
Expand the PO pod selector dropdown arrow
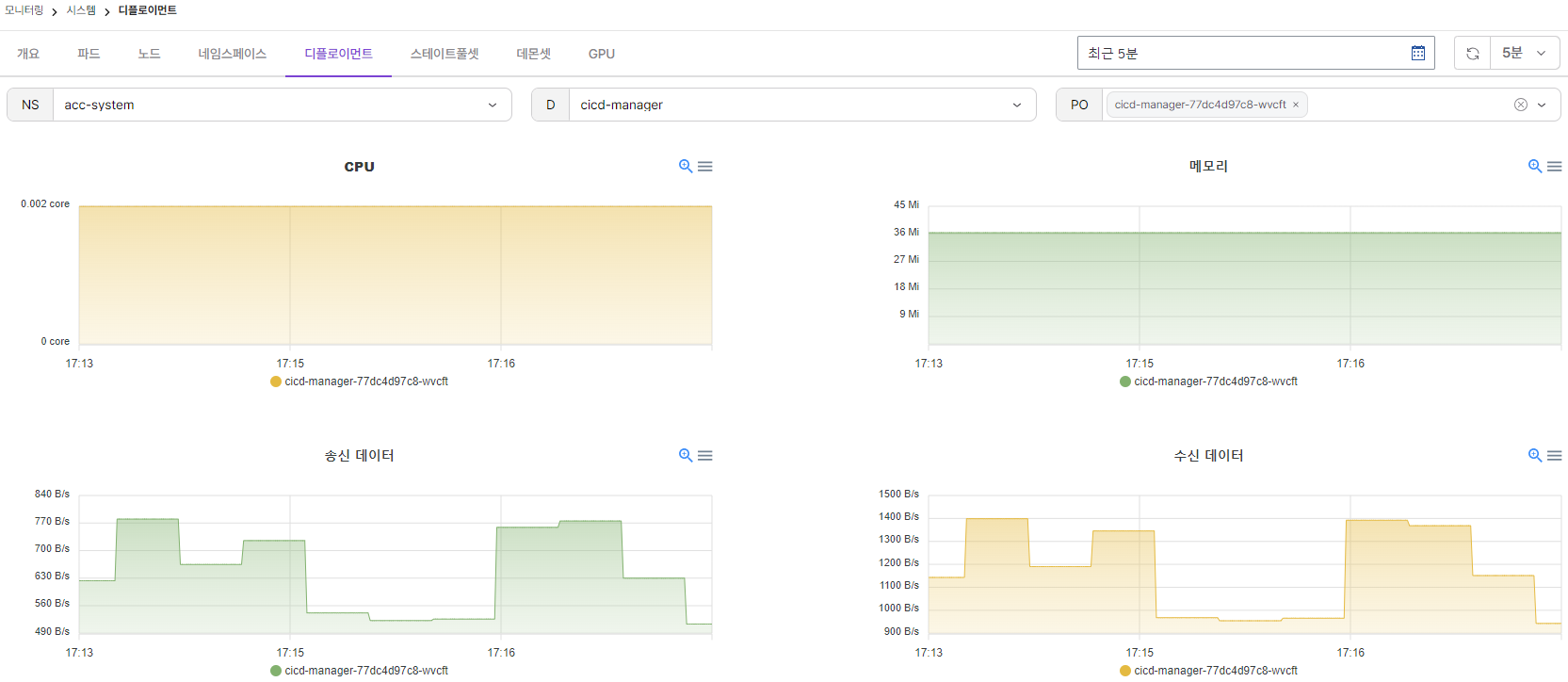[x=1542, y=105]
